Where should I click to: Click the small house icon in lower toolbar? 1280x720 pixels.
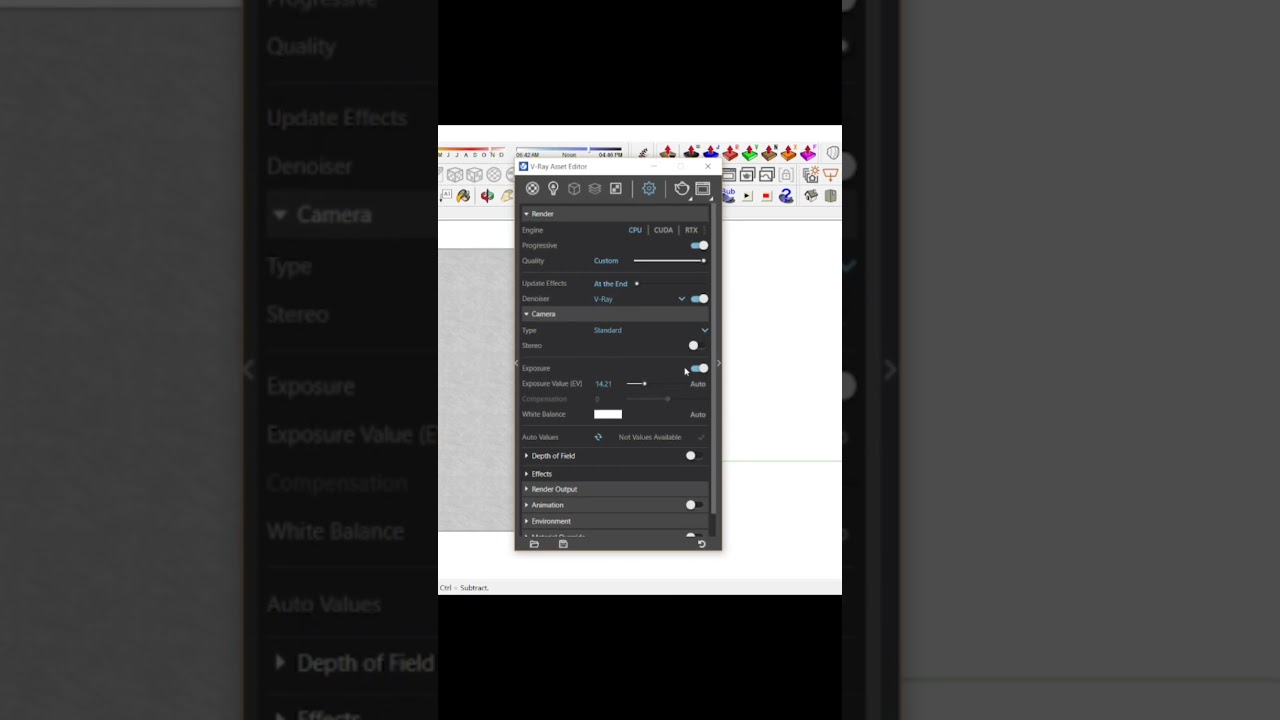click(811, 196)
